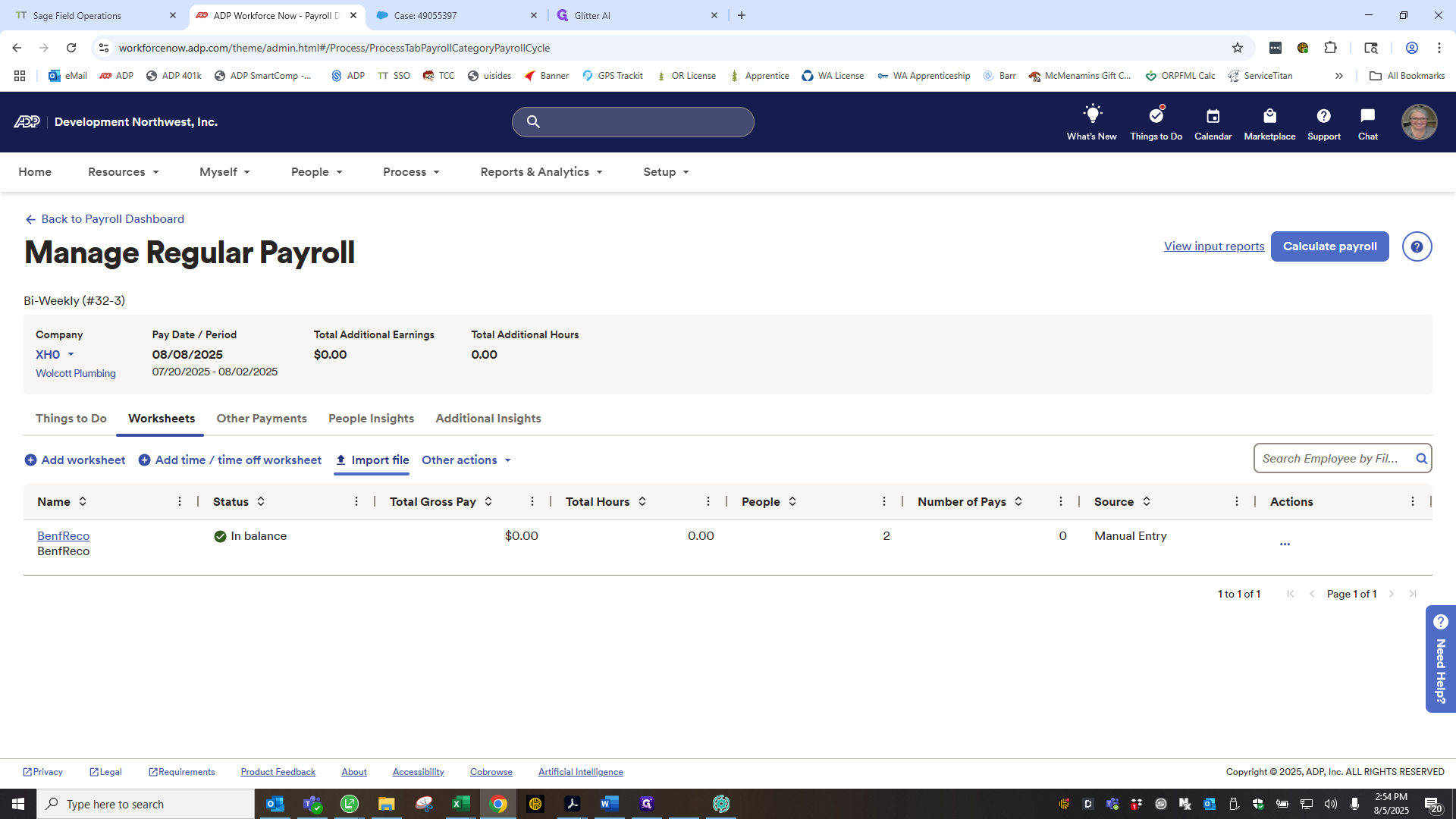Show more bookmarks chevron
Viewport: 1456px width, 819px height.
(x=1339, y=76)
